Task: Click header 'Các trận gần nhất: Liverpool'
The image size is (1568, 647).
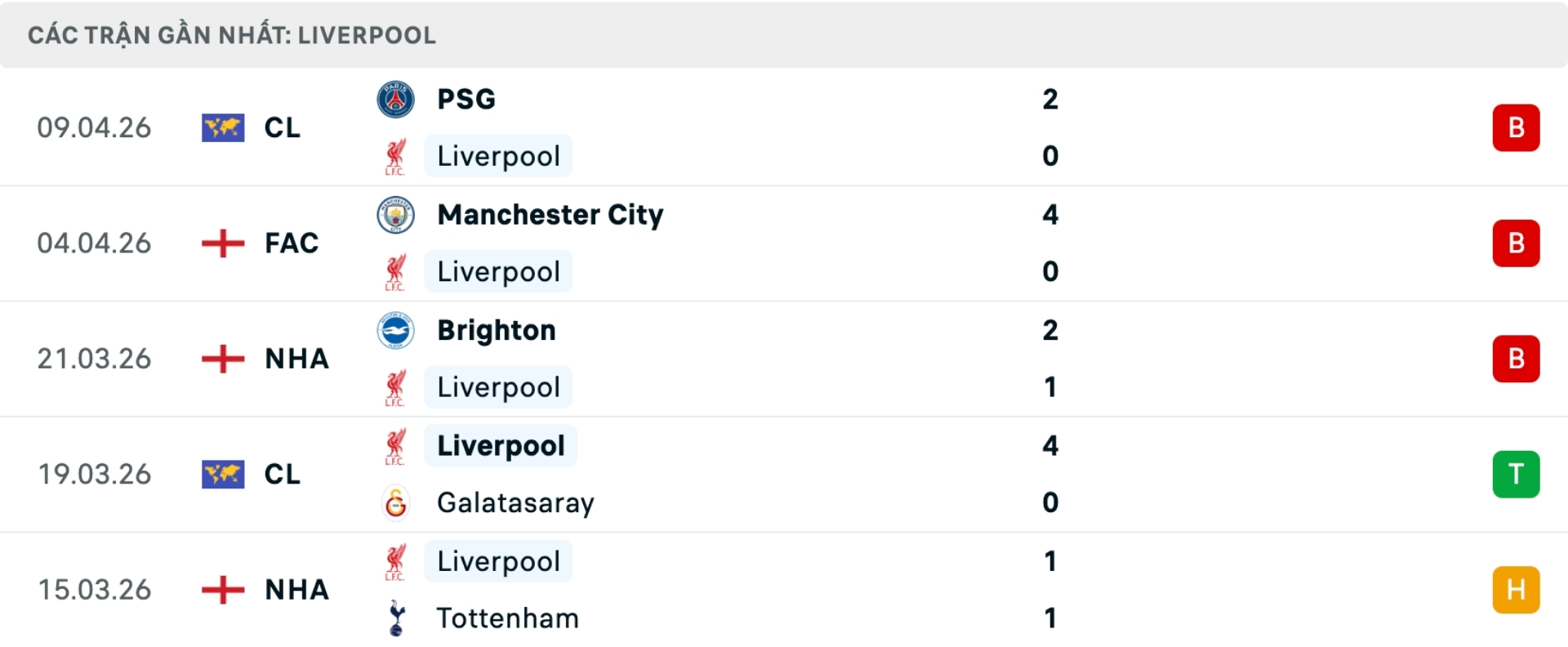Action: [x=232, y=35]
